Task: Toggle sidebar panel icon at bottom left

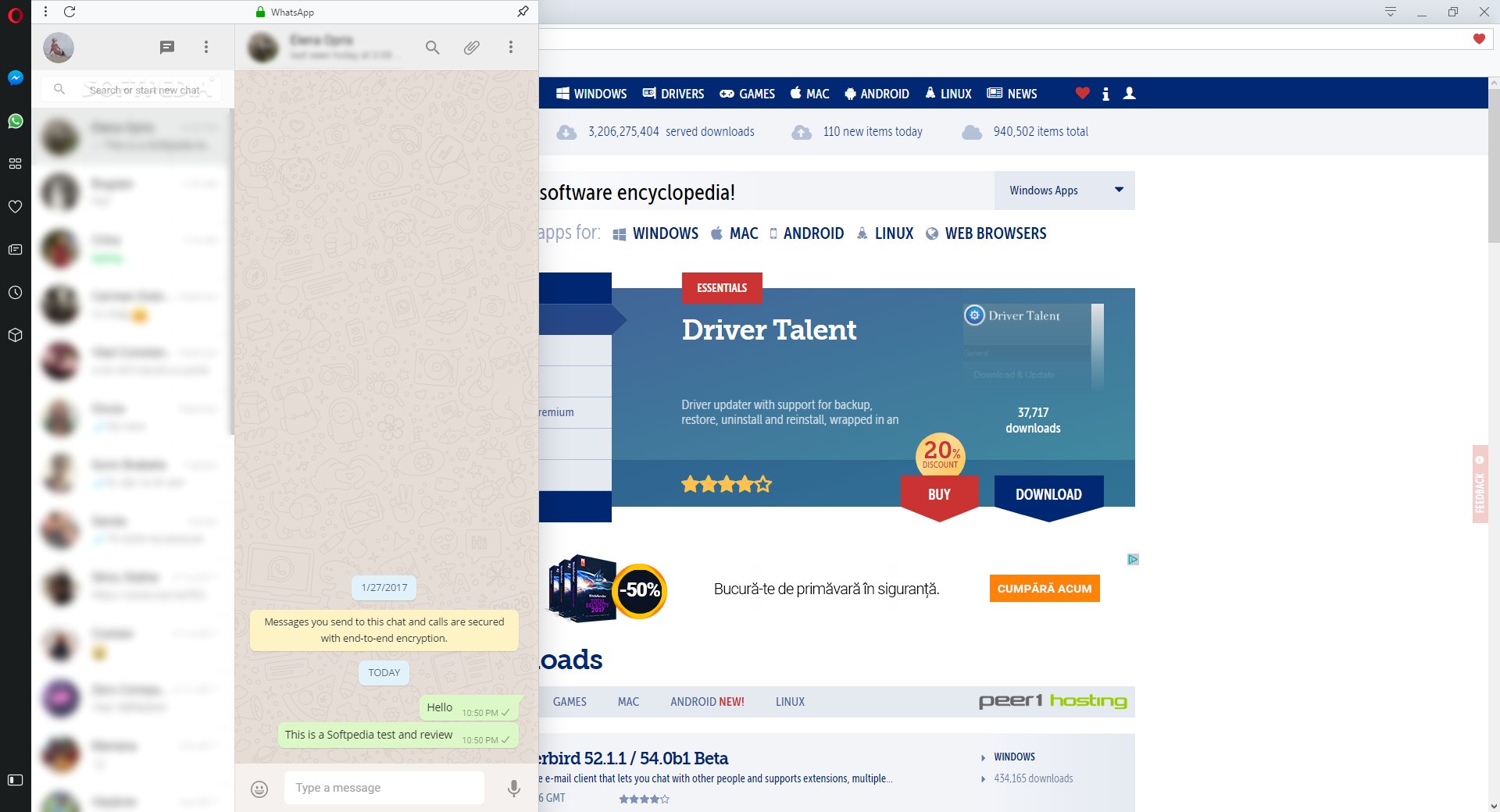Action: tap(16, 780)
